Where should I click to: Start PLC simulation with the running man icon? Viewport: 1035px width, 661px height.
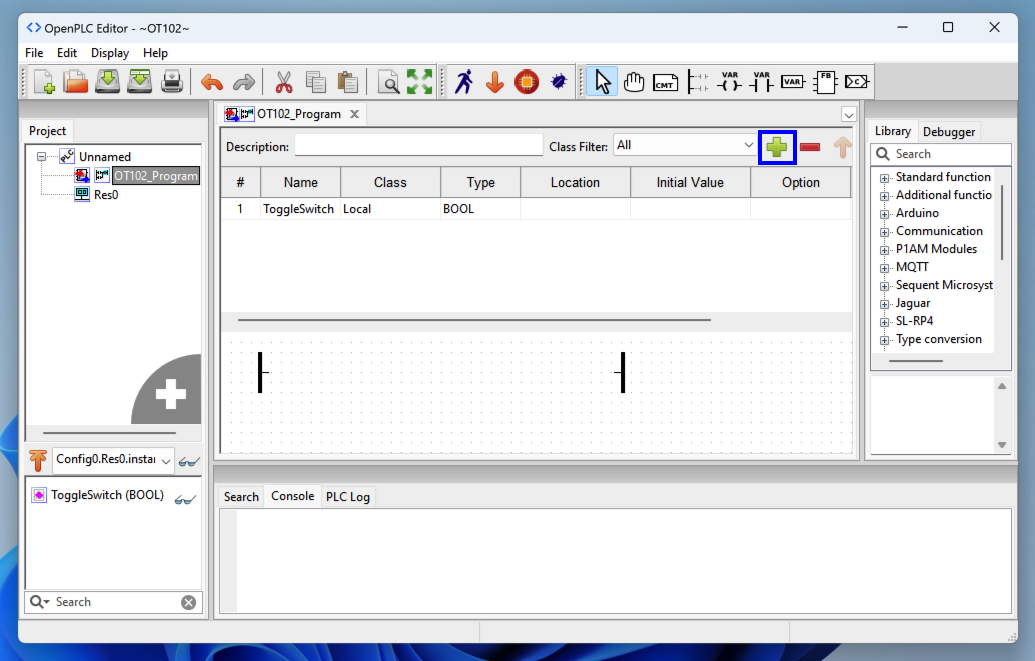pyautogui.click(x=464, y=82)
